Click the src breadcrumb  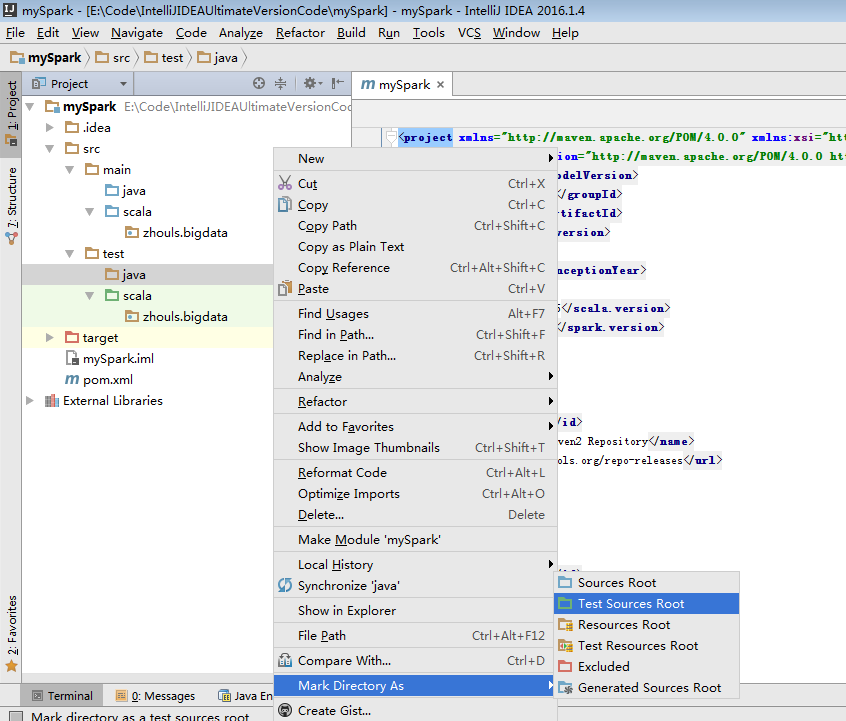click(113, 58)
